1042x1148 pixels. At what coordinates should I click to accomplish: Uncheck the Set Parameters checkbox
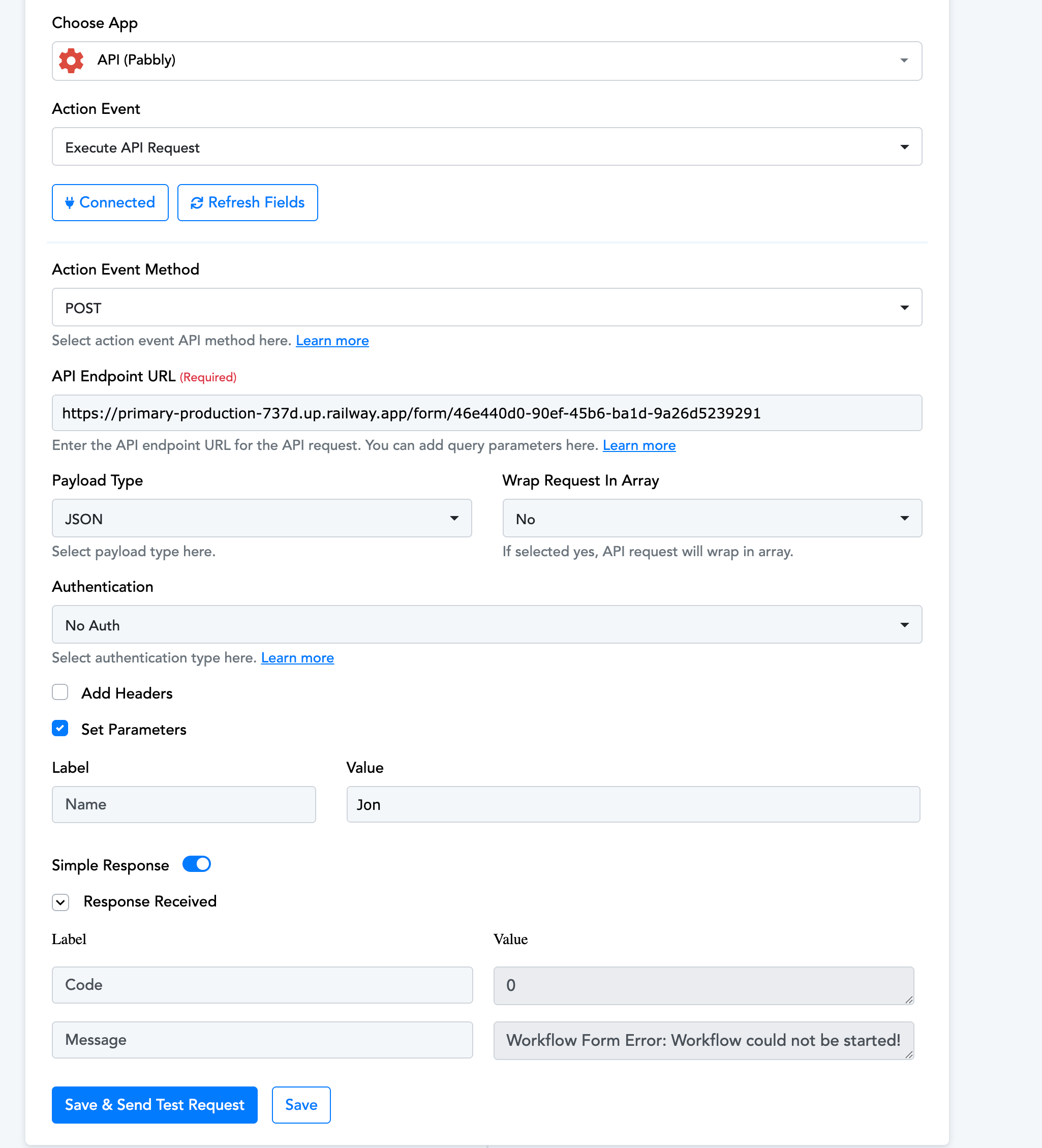click(x=60, y=729)
